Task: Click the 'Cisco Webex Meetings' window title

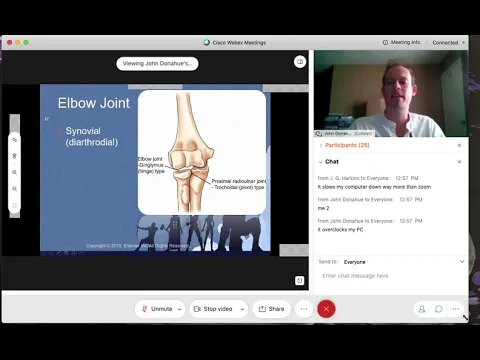Action: [x=239, y=43]
